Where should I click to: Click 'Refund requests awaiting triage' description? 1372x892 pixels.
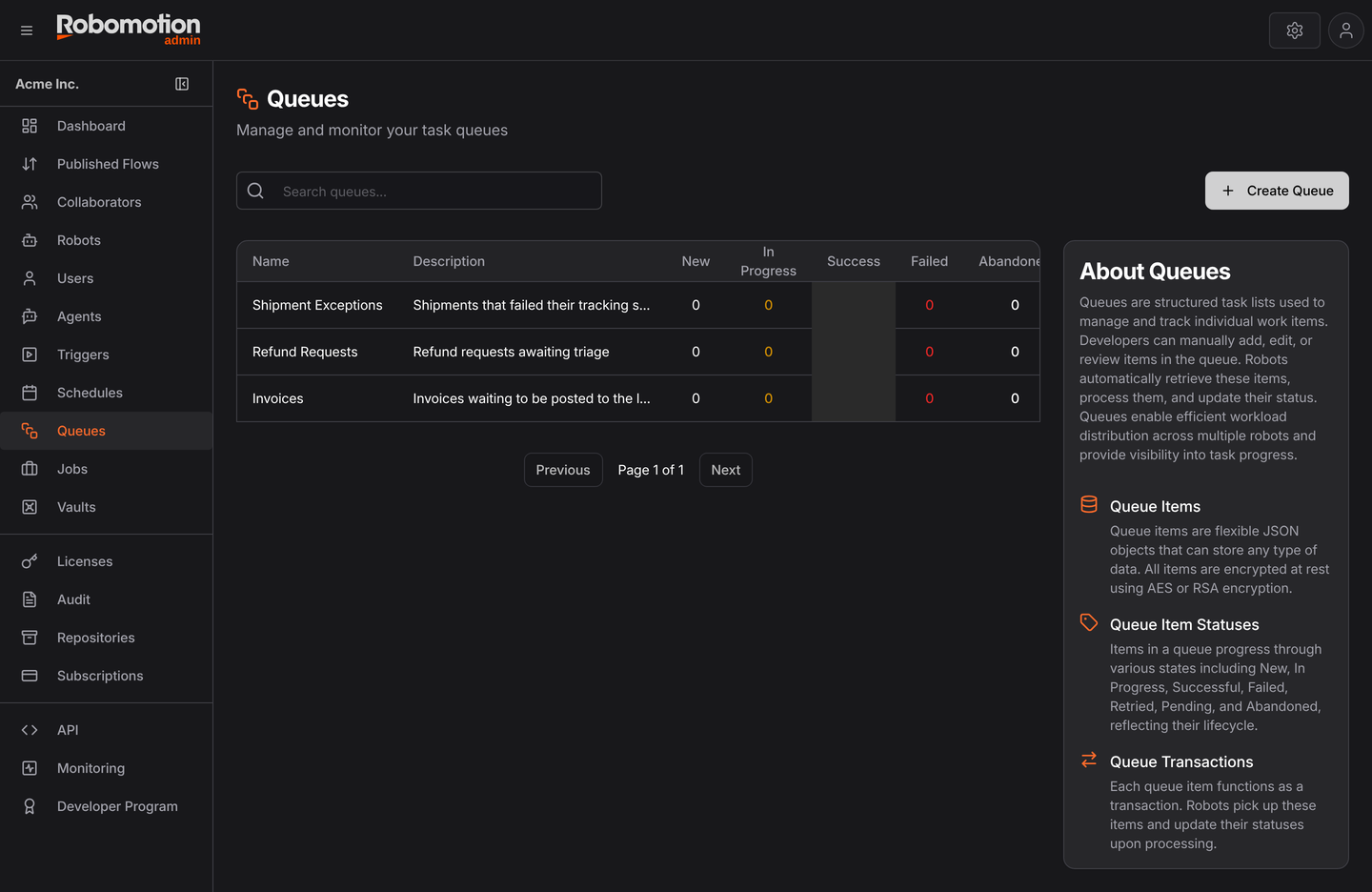[511, 352]
